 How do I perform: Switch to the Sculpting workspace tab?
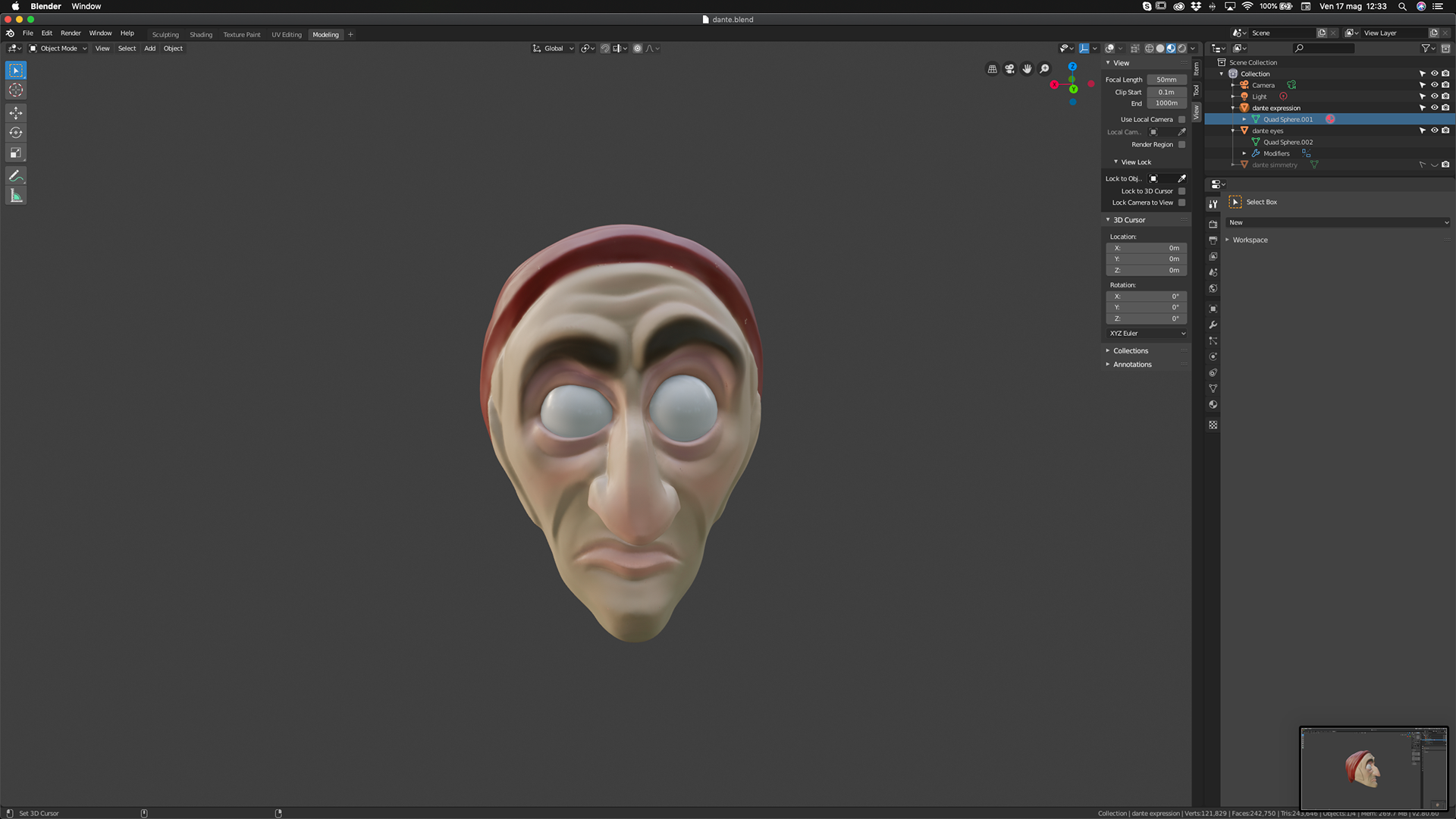[x=165, y=35]
